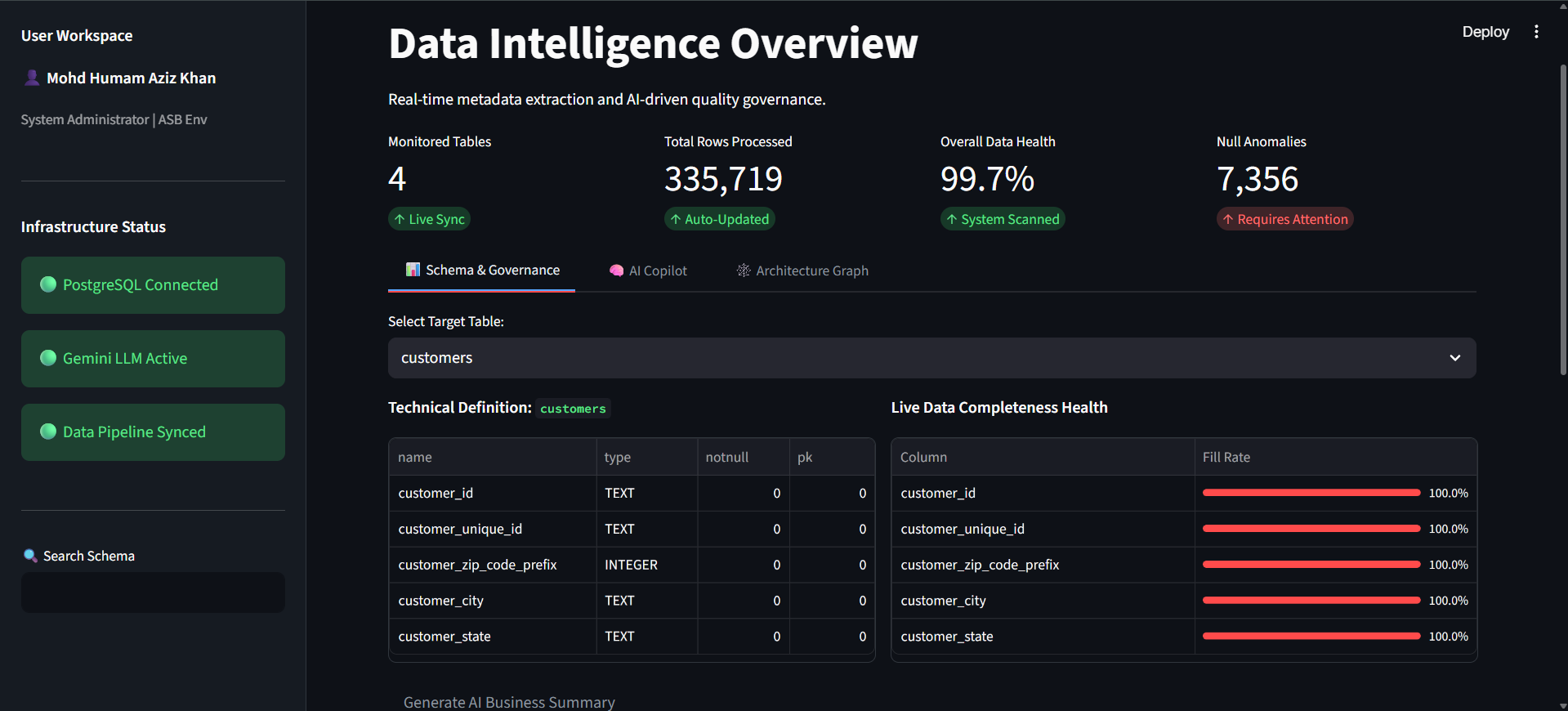Click the Gemini LLM green status dot

tap(48, 358)
